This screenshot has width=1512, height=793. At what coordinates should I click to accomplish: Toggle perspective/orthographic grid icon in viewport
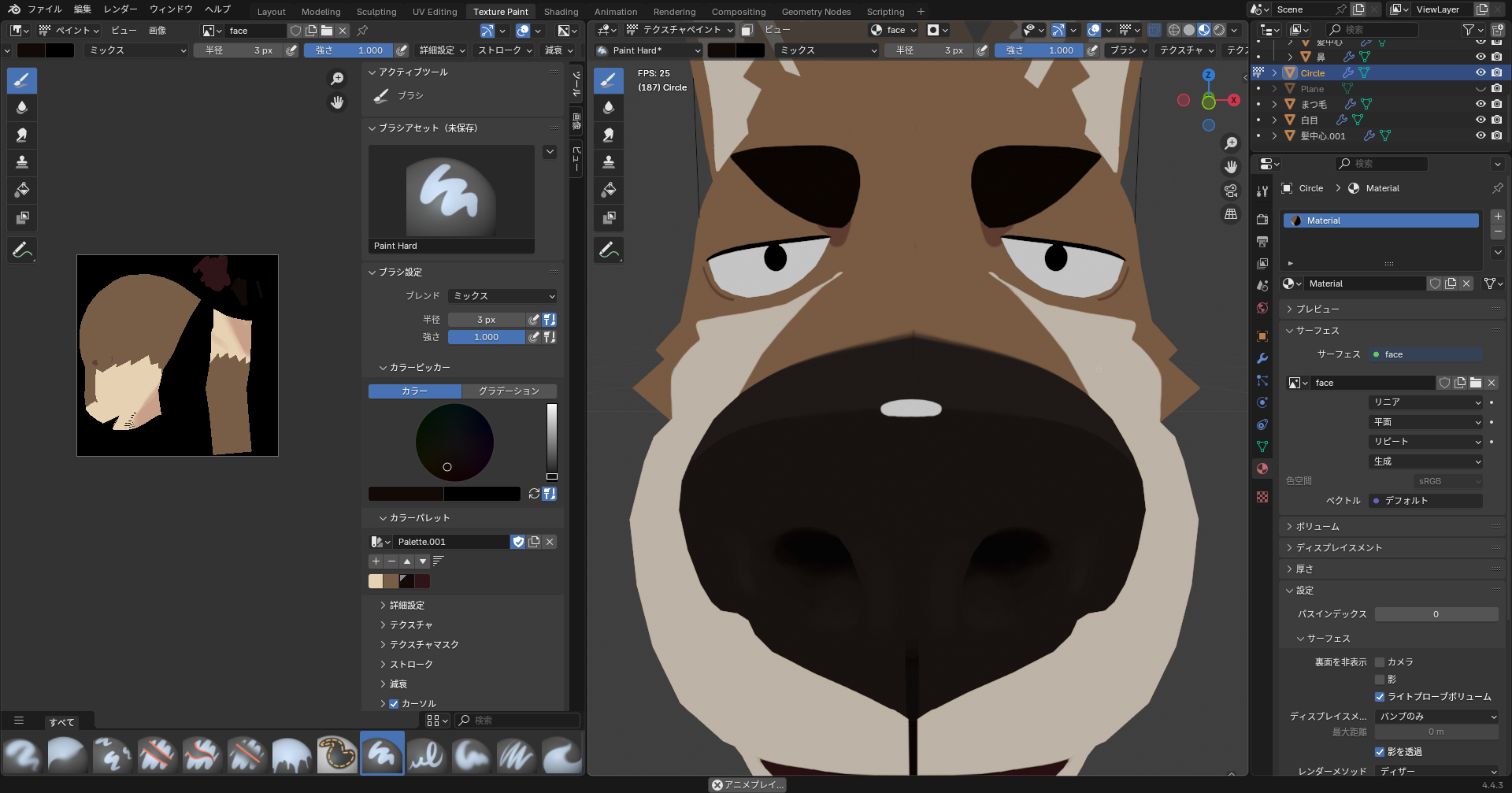(x=1231, y=214)
